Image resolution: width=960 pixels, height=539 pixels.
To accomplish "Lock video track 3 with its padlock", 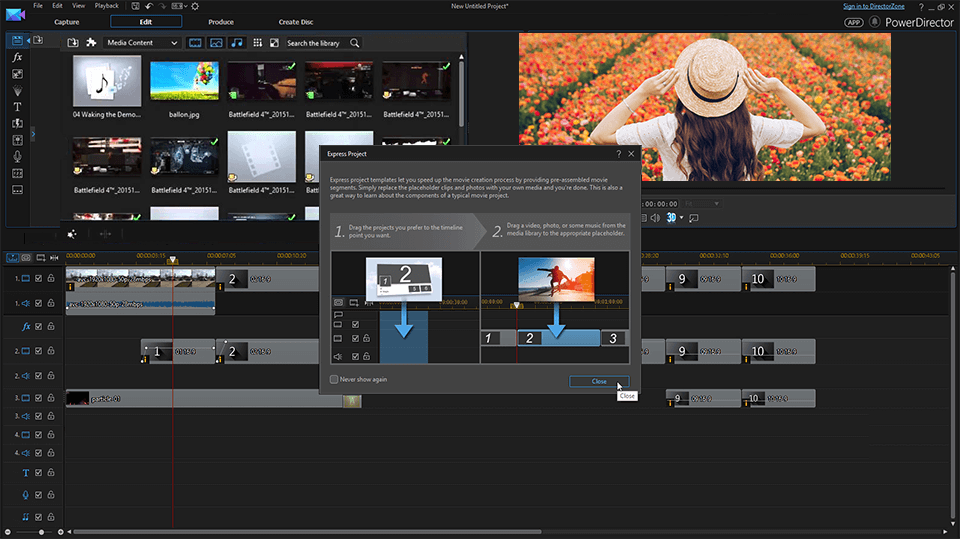I will 51,398.
